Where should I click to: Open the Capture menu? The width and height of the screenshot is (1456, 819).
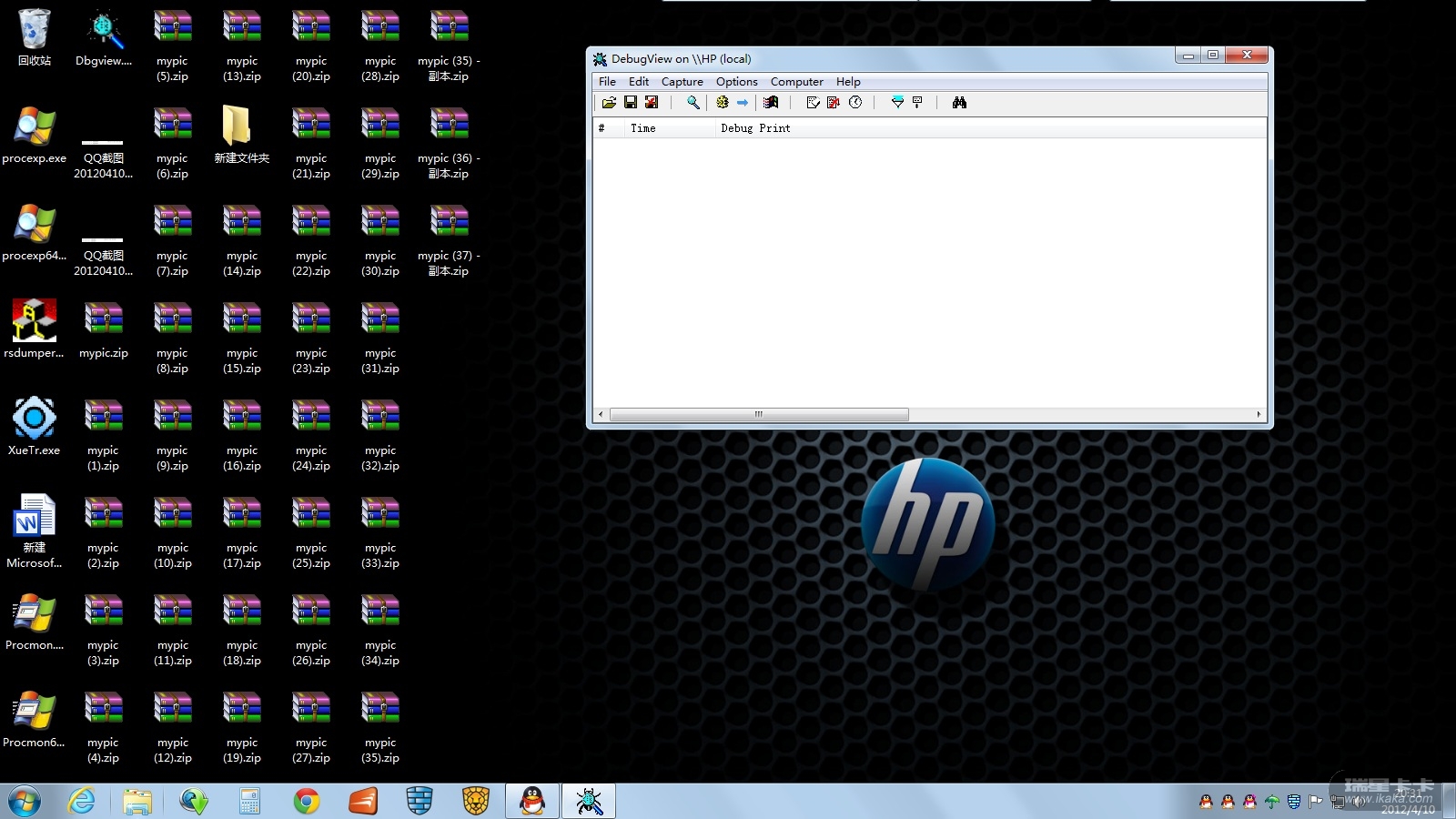pyautogui.click(x=682, y=82)
